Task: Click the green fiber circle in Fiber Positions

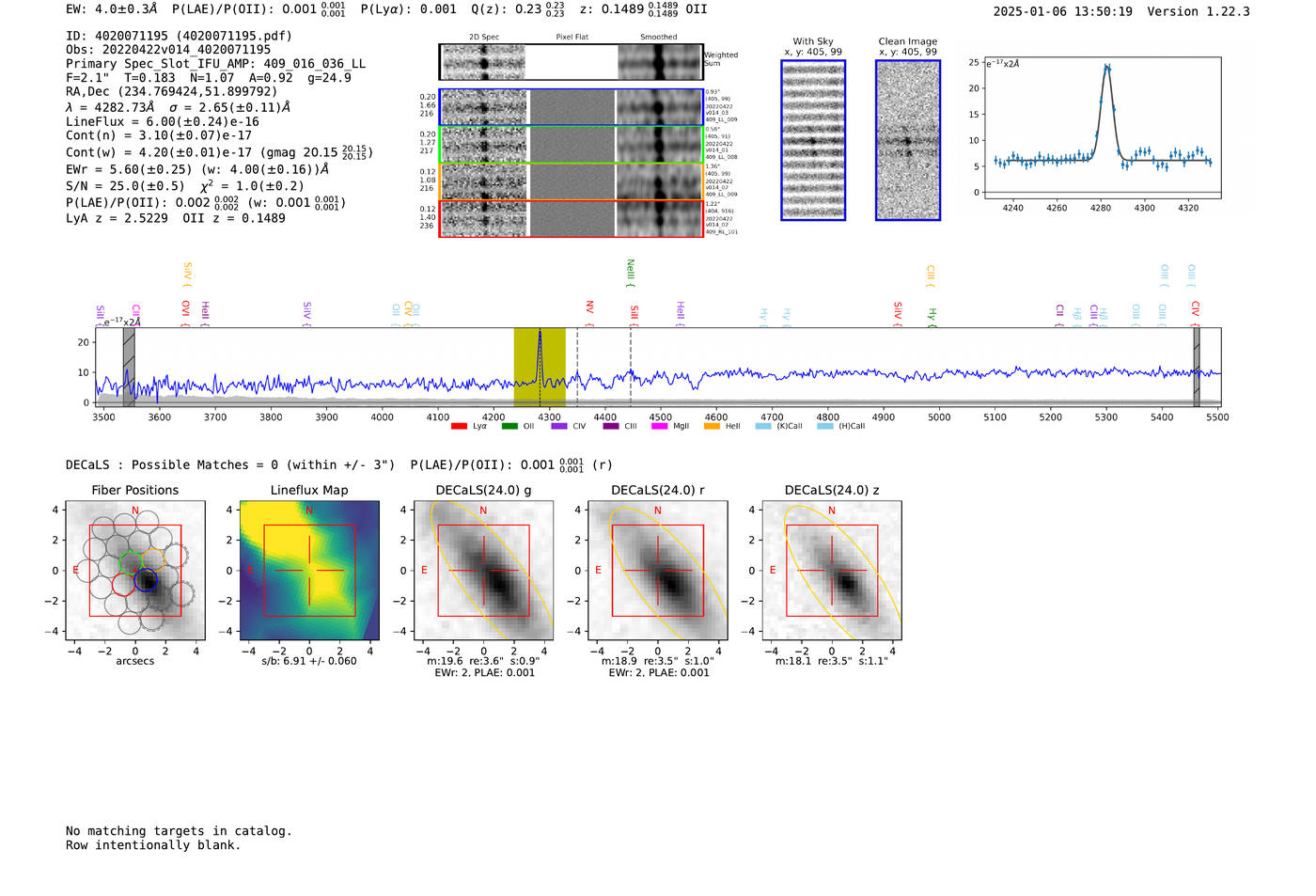Action: 131,562
